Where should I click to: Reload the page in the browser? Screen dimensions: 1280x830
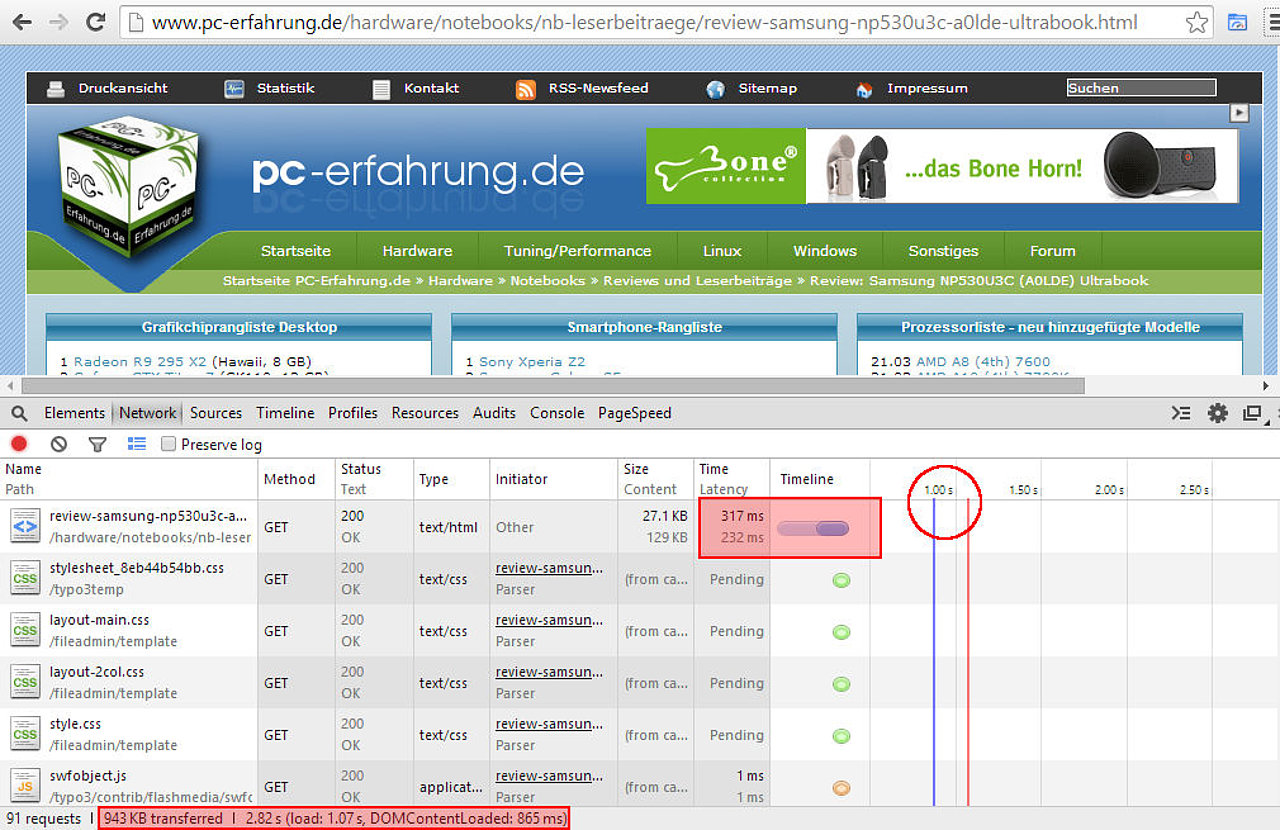[96, 21]
